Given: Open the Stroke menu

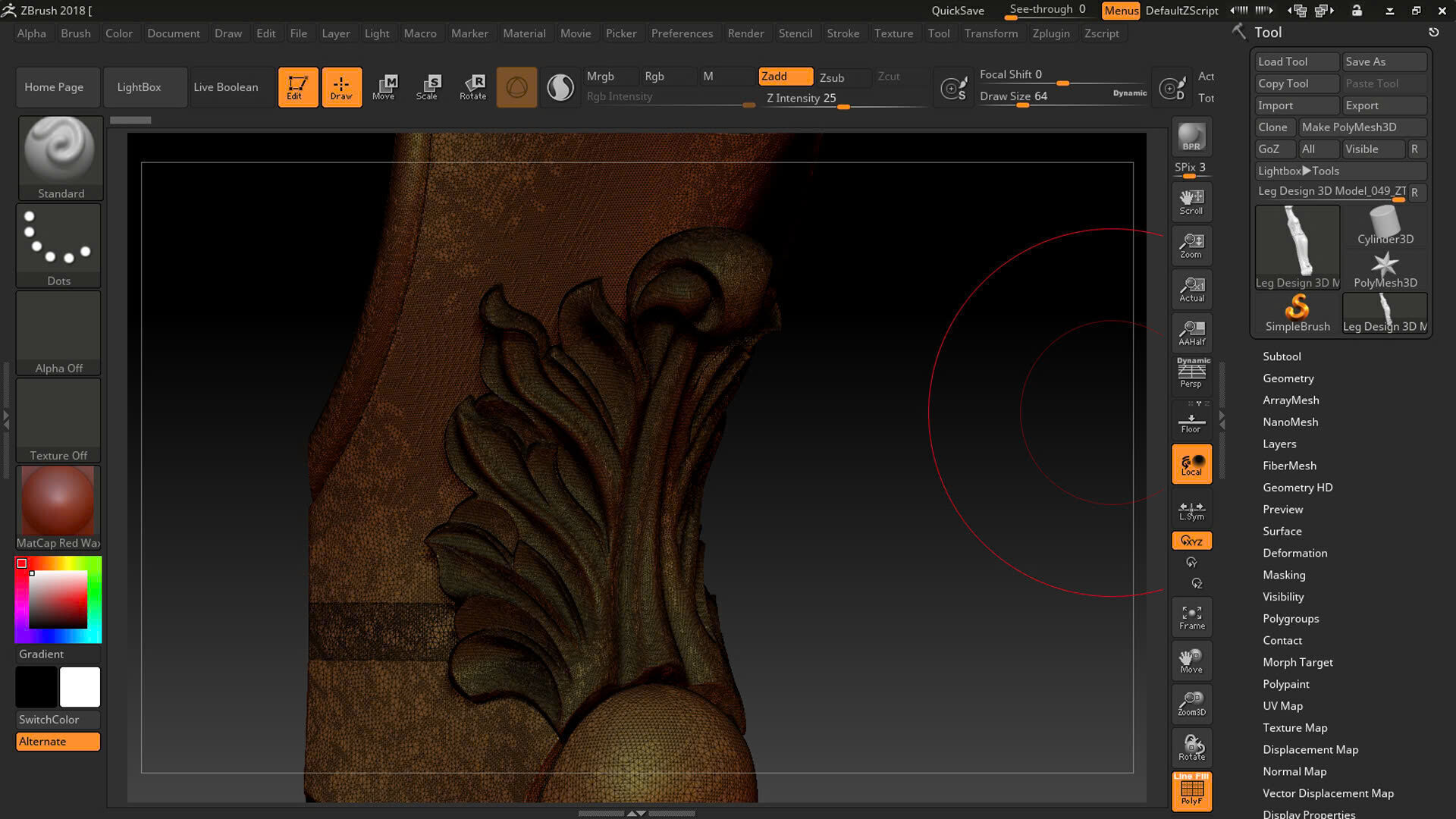Looking at the screenshot, I should tap(843, 33).
